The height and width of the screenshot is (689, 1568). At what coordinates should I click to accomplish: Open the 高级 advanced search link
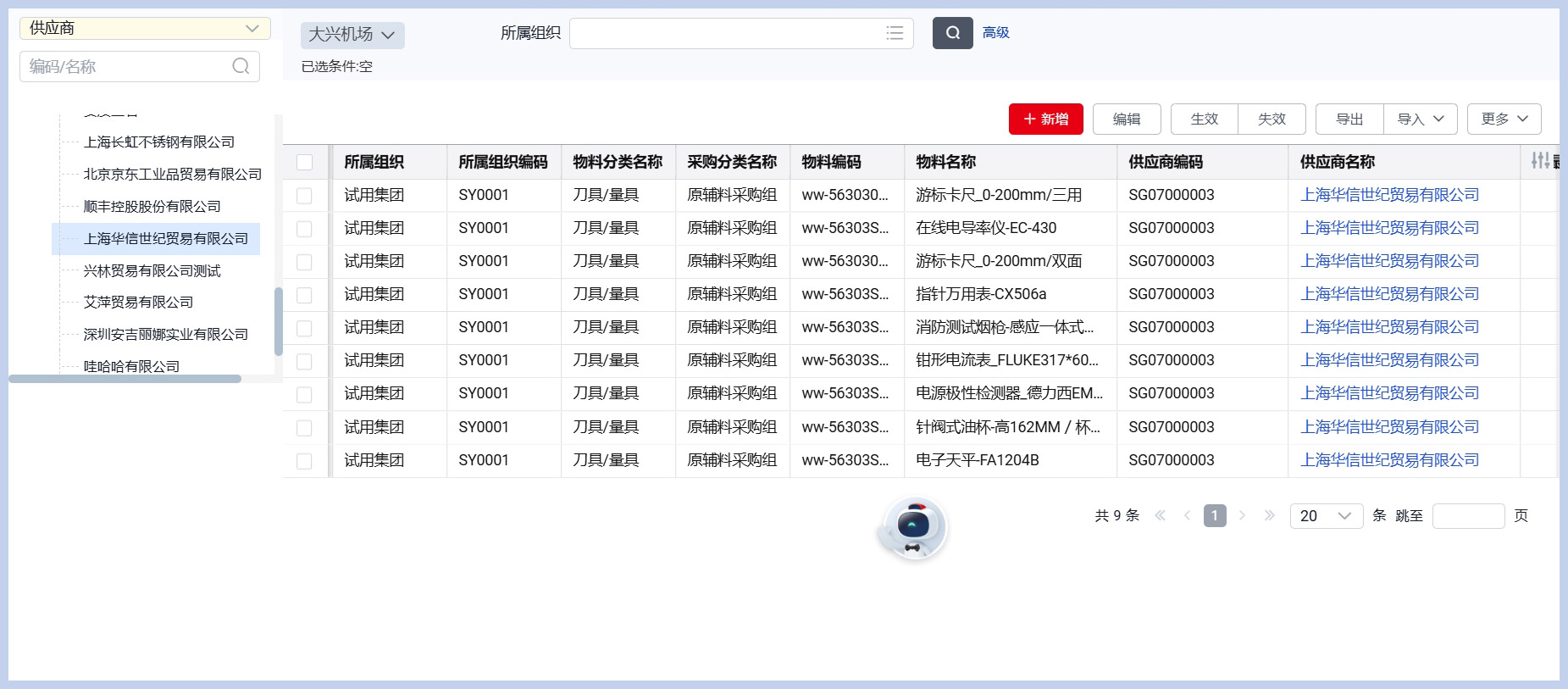coord(995,32)
